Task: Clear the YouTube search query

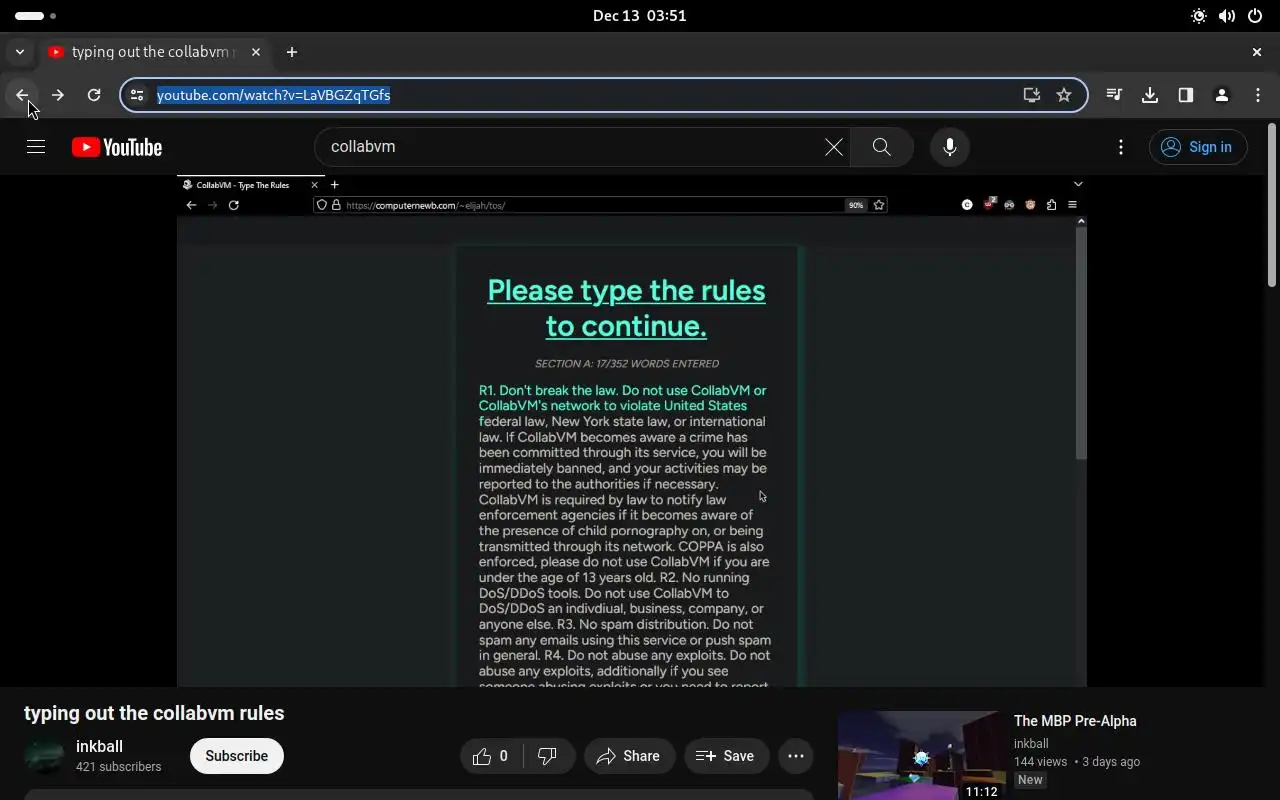Action: (834, 147)
